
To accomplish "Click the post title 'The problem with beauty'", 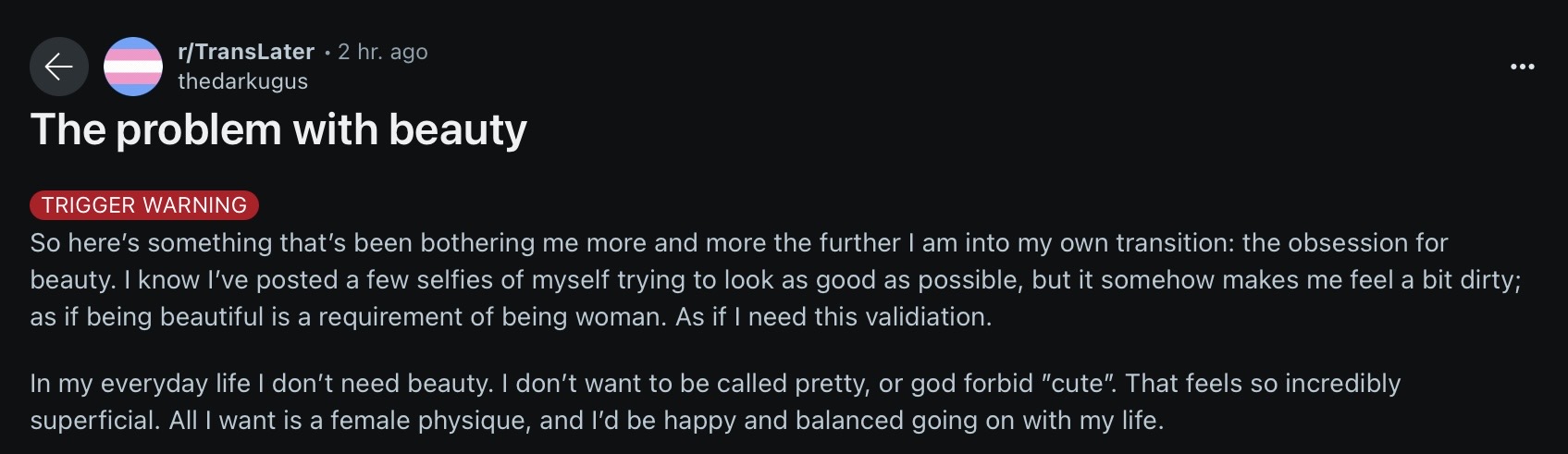I will click(278, 129).
